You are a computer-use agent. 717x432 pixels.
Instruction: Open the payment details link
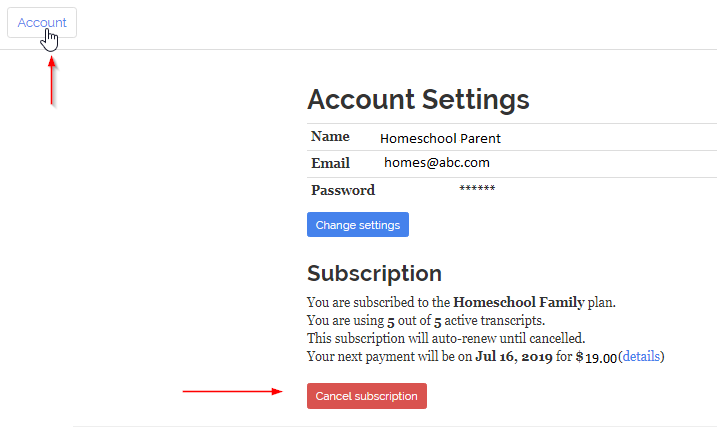point(643,356)
